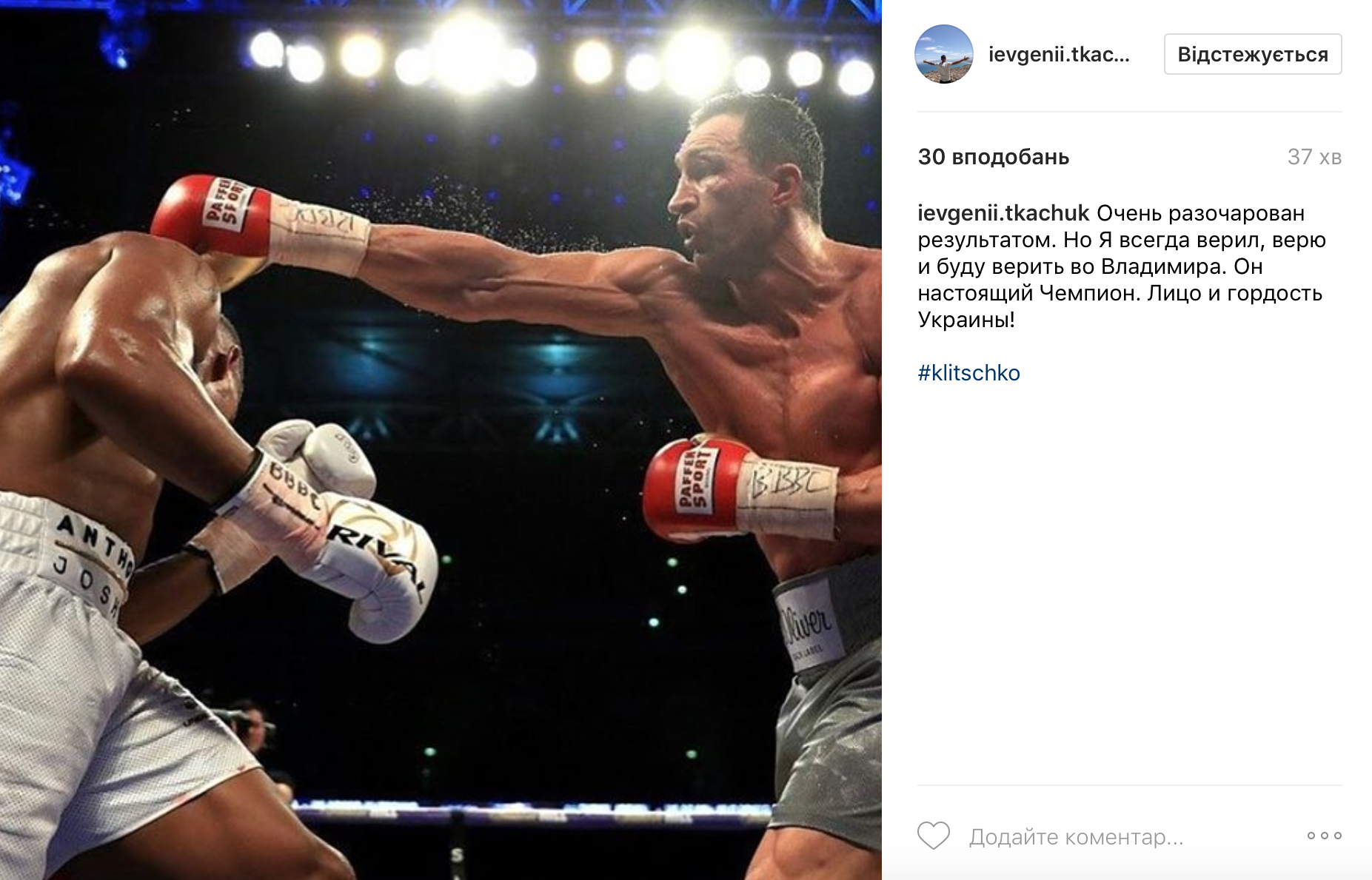The height and width of the screenshot is (880, 1372).
Task: Click the Russian caption text
Action: [1120, 266]
